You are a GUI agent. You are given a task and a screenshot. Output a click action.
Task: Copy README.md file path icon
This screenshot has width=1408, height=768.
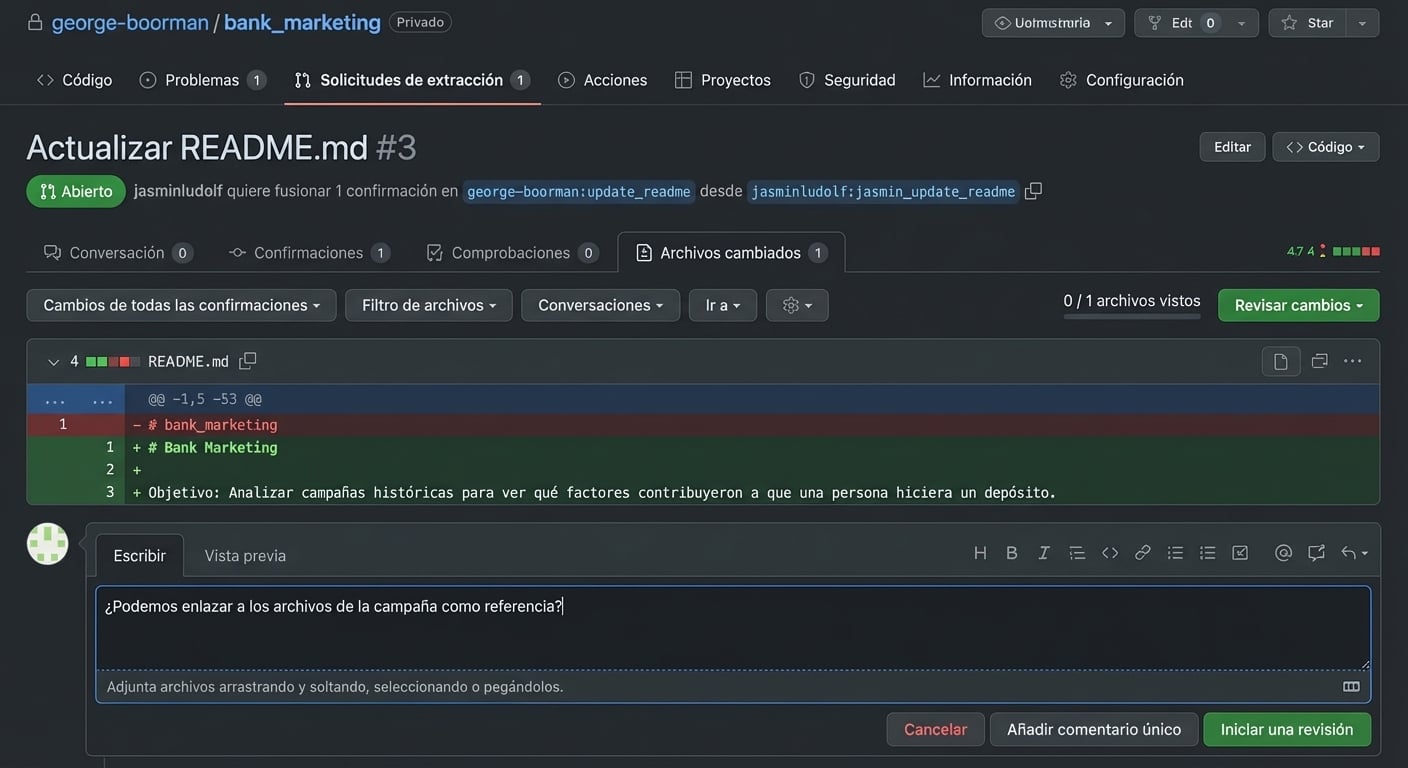[248, 361]
